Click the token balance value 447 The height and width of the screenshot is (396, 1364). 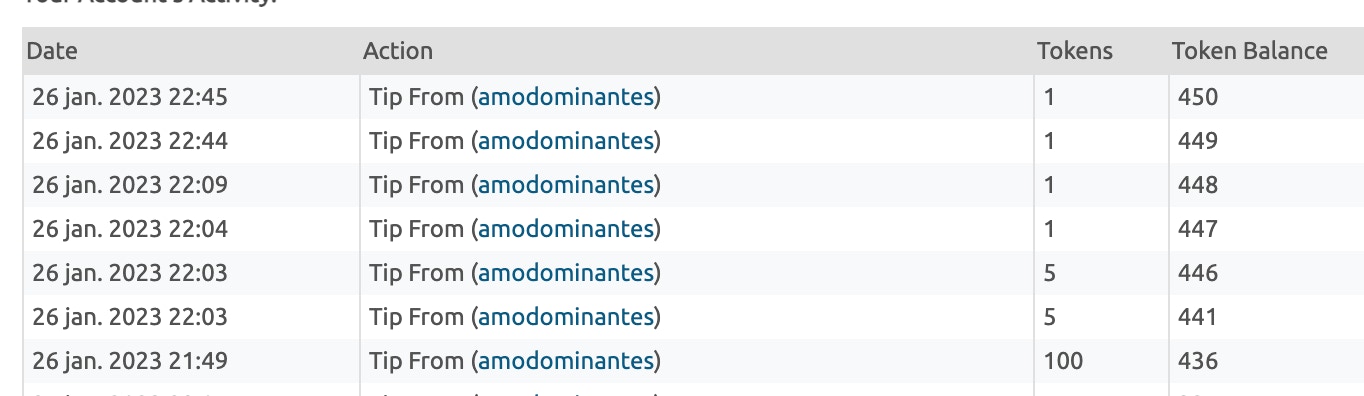(1198, 229)
